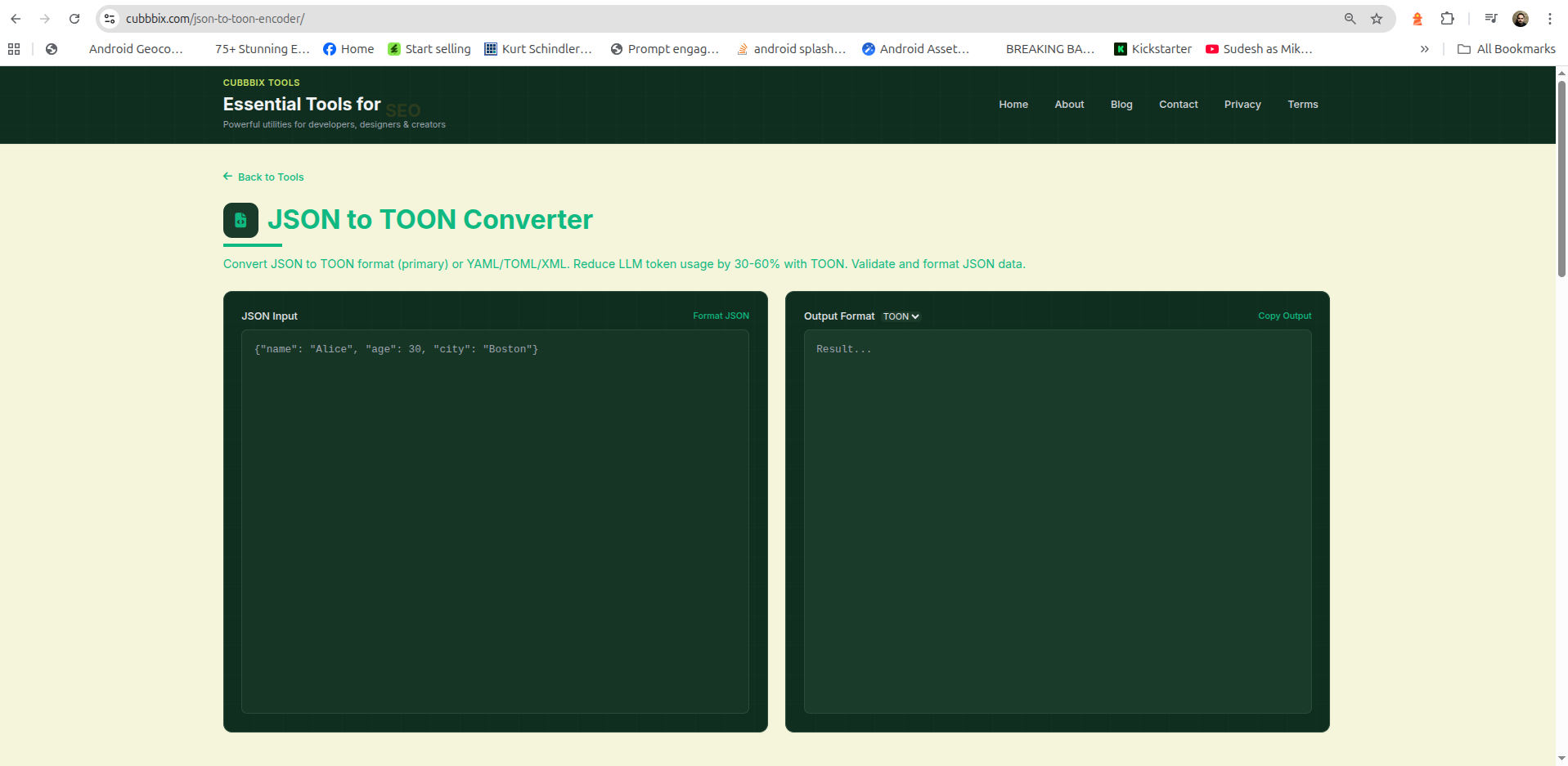Click Copy Output above the result pane
The image size is (1568, 766).
[x=1284, y=316]
